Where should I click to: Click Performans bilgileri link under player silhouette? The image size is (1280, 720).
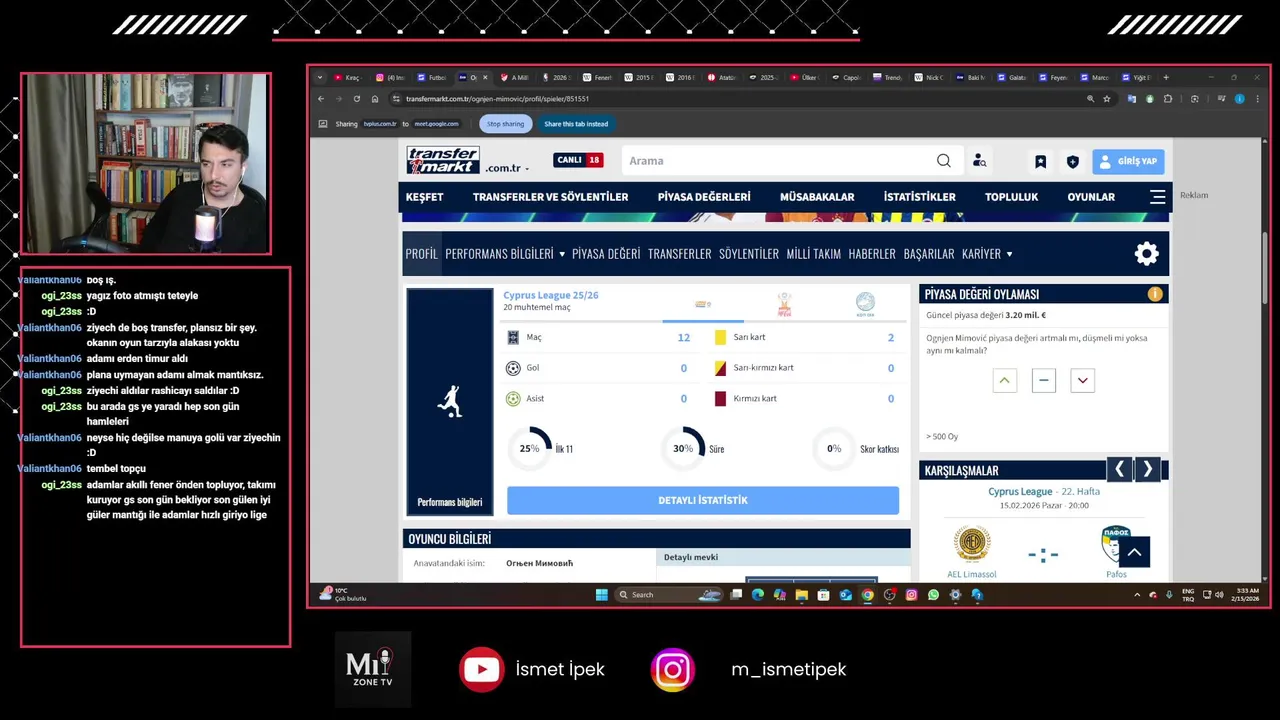[x=450, y=502]
